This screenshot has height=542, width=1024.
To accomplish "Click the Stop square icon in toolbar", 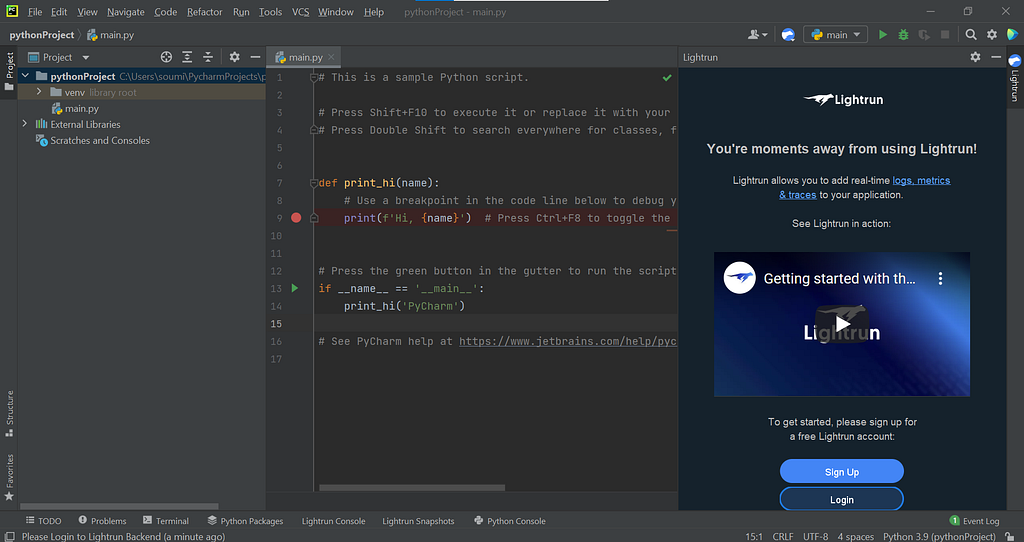I will tap(945, 35).
